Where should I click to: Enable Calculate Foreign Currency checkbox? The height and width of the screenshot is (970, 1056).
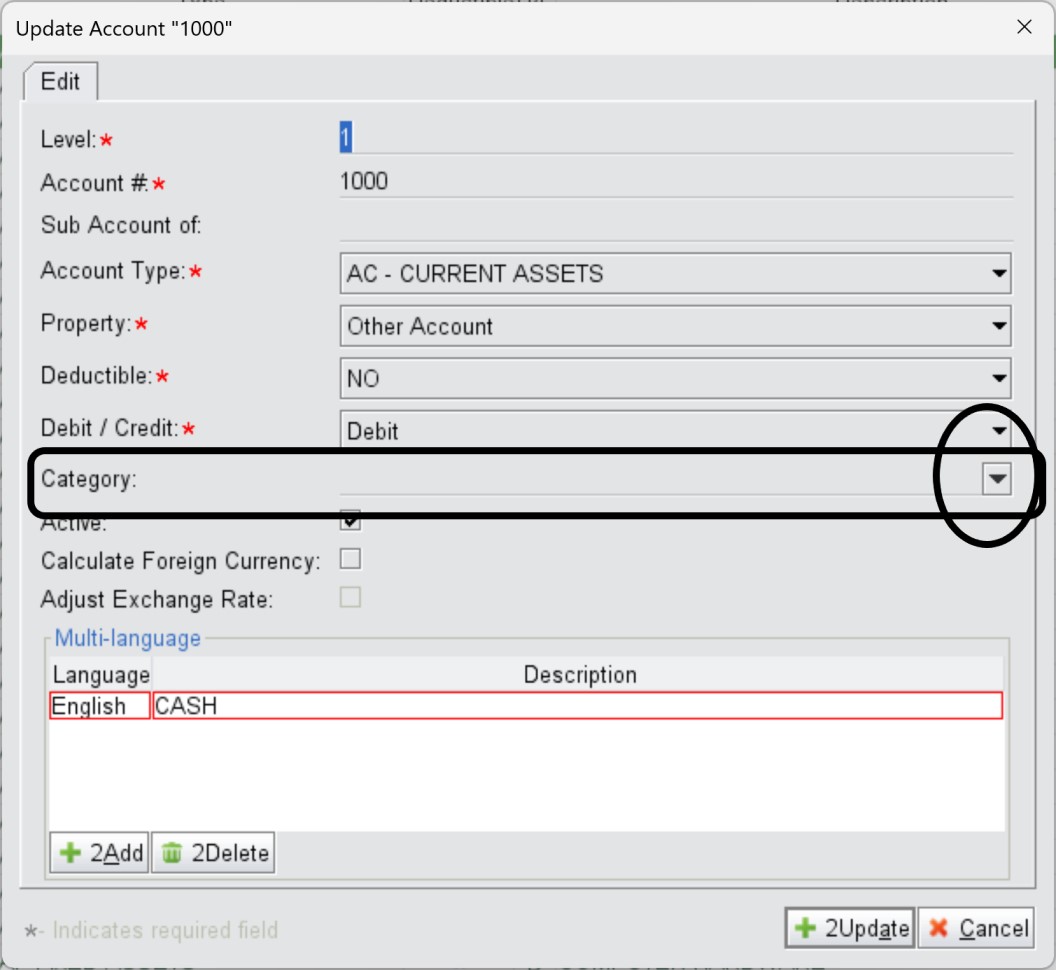pyautogui.click(x=350, y=559)
